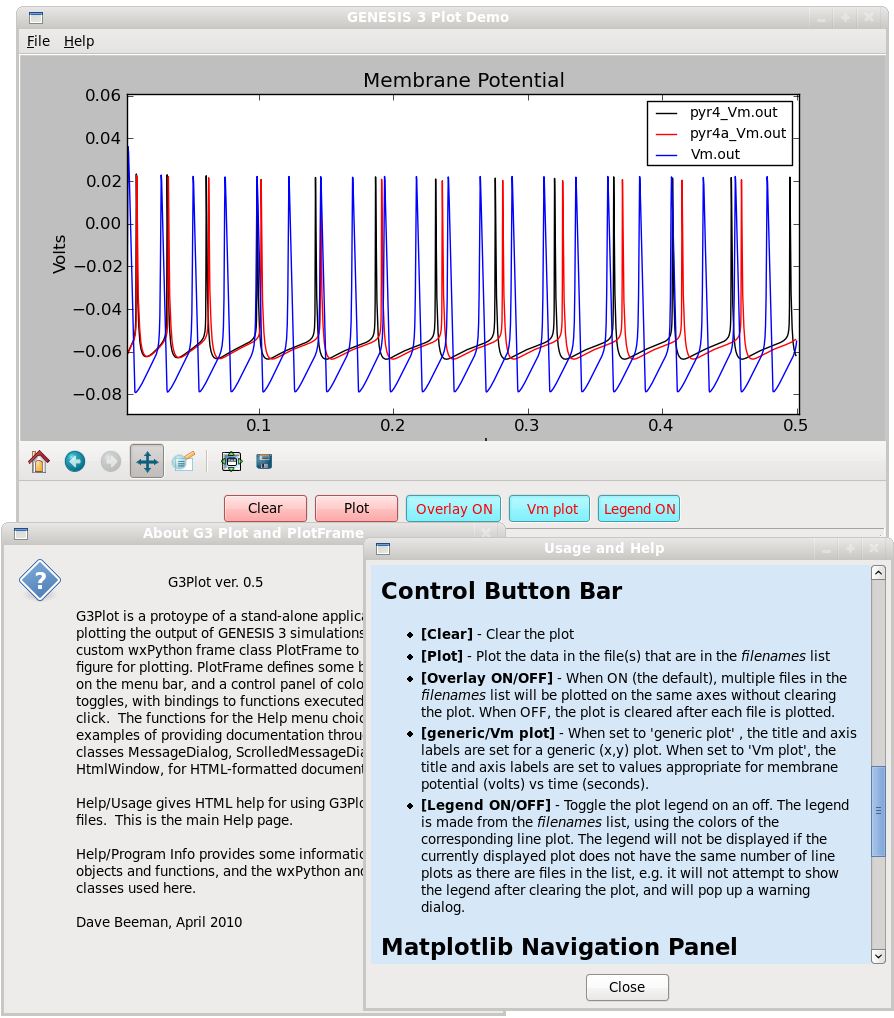894x1018 pixels.
Task: Open the Help menu
Action: tap(79, 42)
